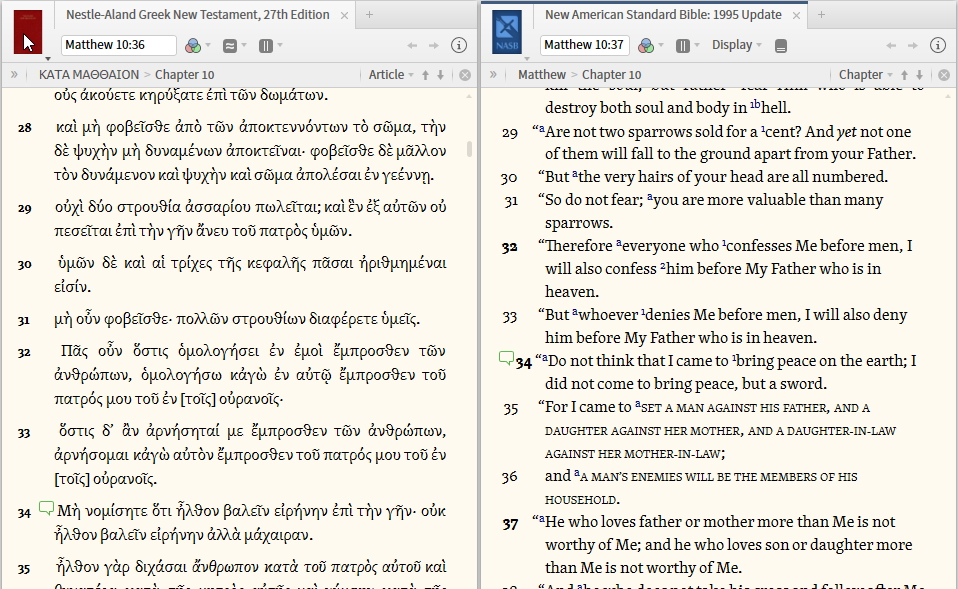
Task: Open visual filters in Greek NT panel
Action: click(x=192, y=45)
